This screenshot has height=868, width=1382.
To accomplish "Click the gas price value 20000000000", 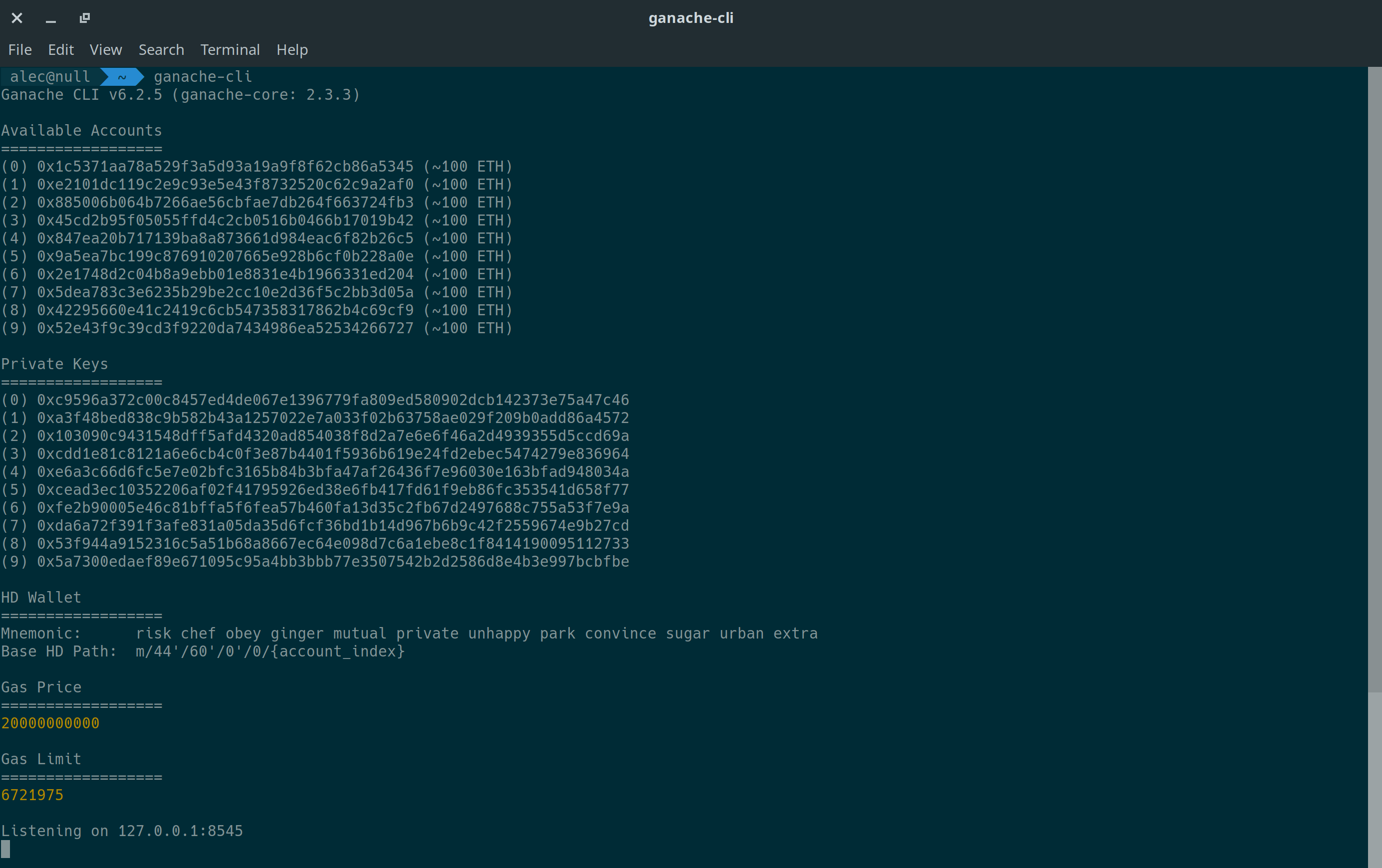I will [50, 723].
